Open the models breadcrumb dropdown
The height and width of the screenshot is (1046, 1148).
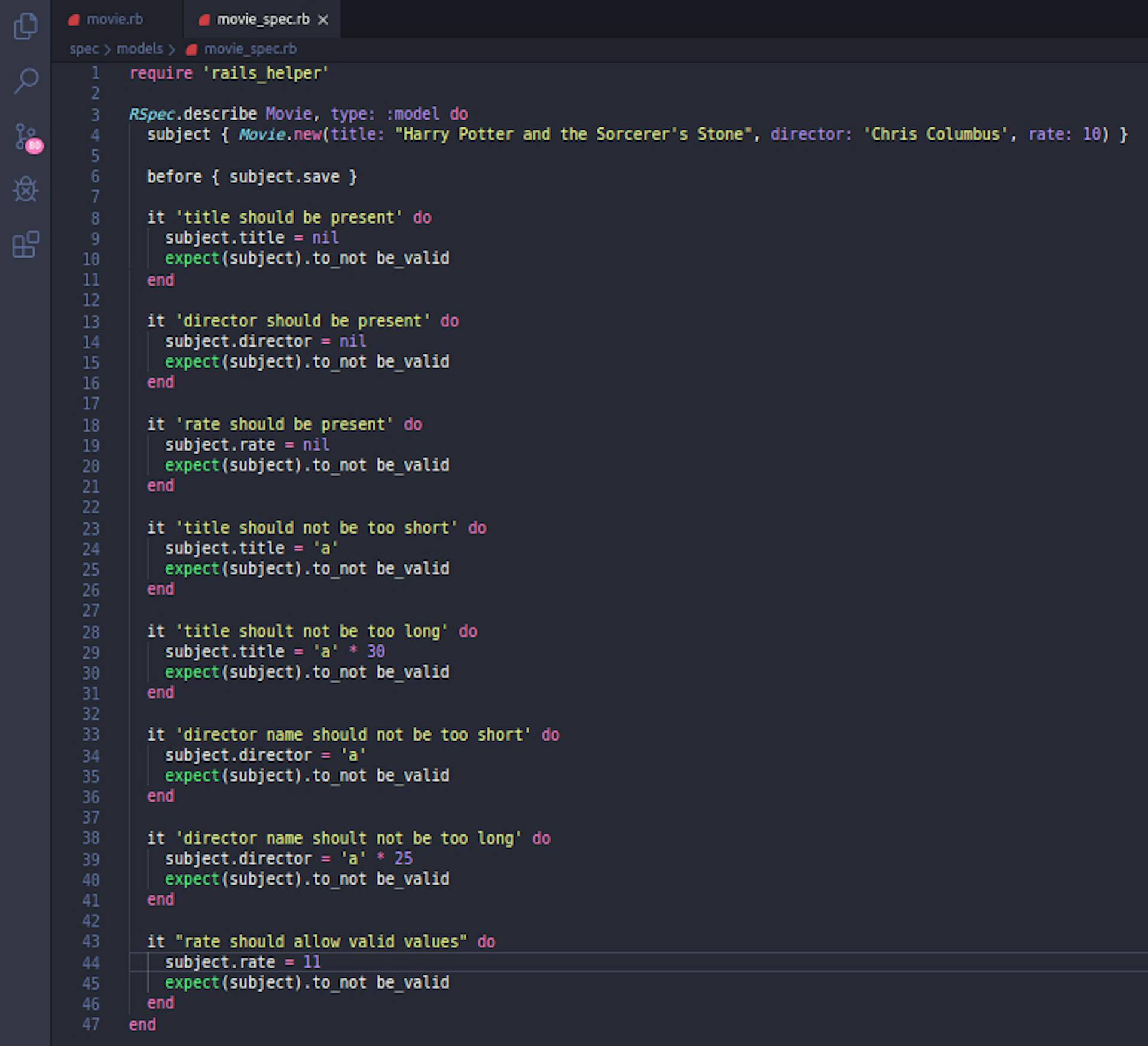point(139,49)
